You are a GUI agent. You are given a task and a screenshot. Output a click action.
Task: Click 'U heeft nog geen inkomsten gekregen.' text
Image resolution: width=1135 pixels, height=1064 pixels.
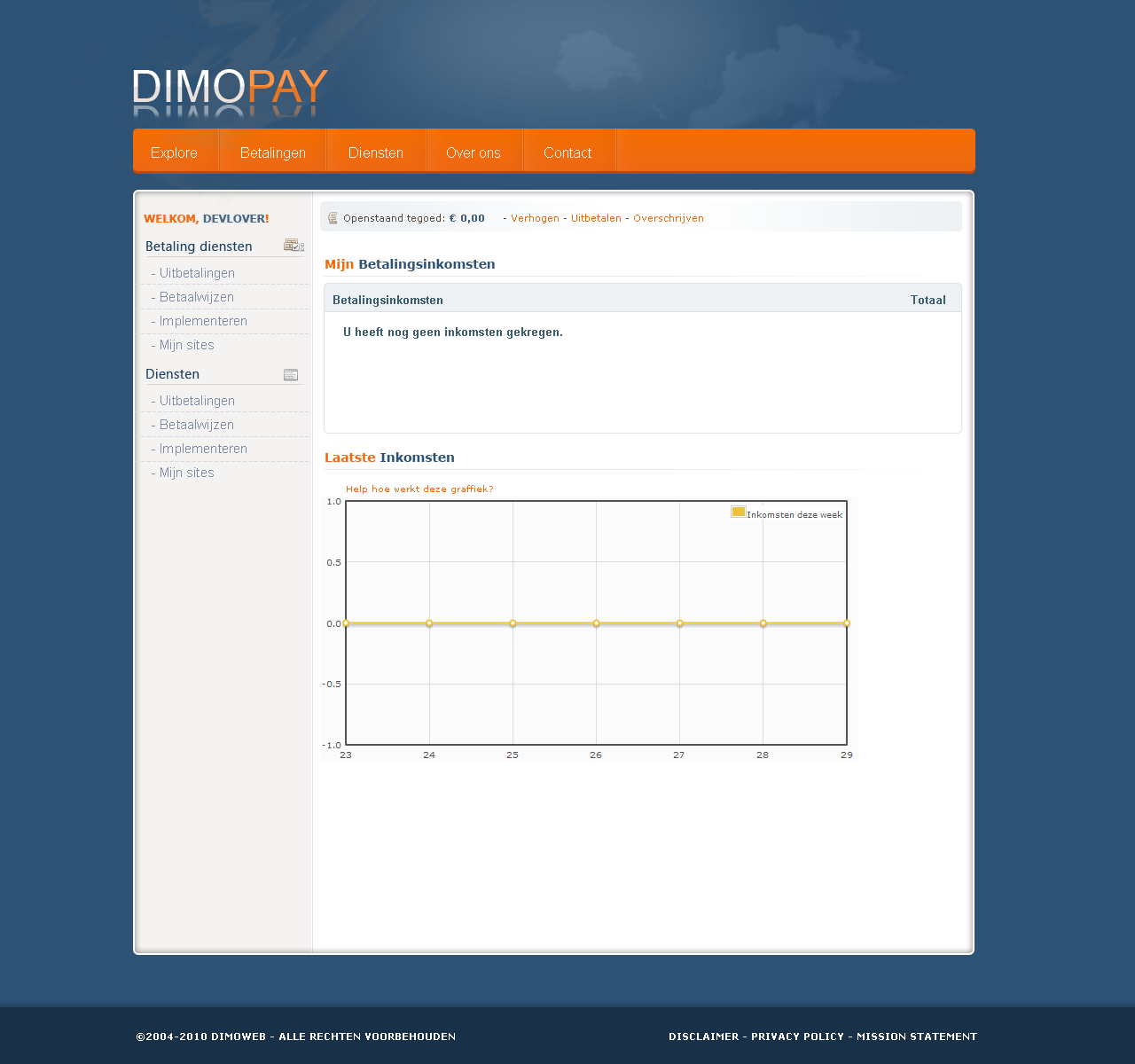(453, 332)
